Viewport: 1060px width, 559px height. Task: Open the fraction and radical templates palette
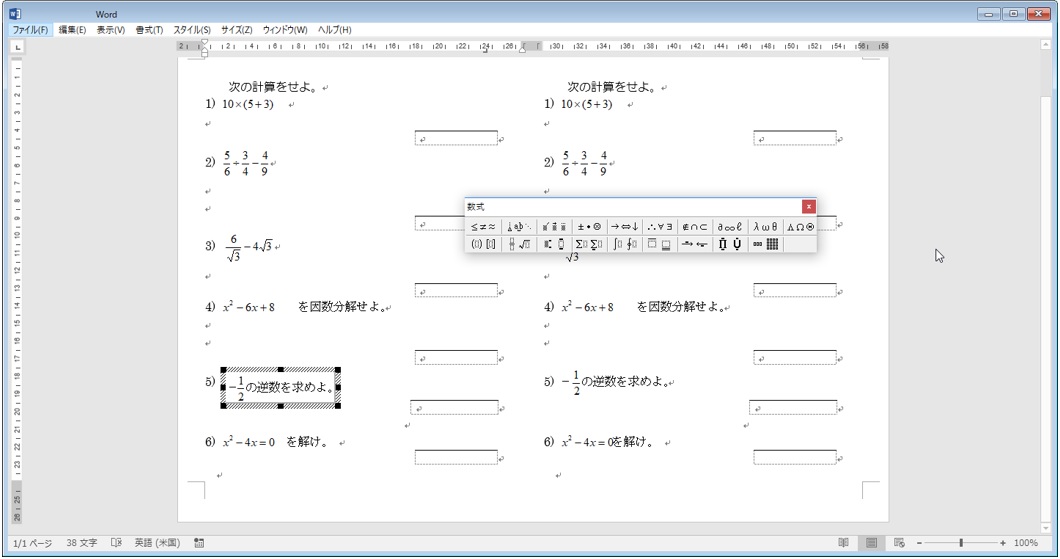[519, 245]
